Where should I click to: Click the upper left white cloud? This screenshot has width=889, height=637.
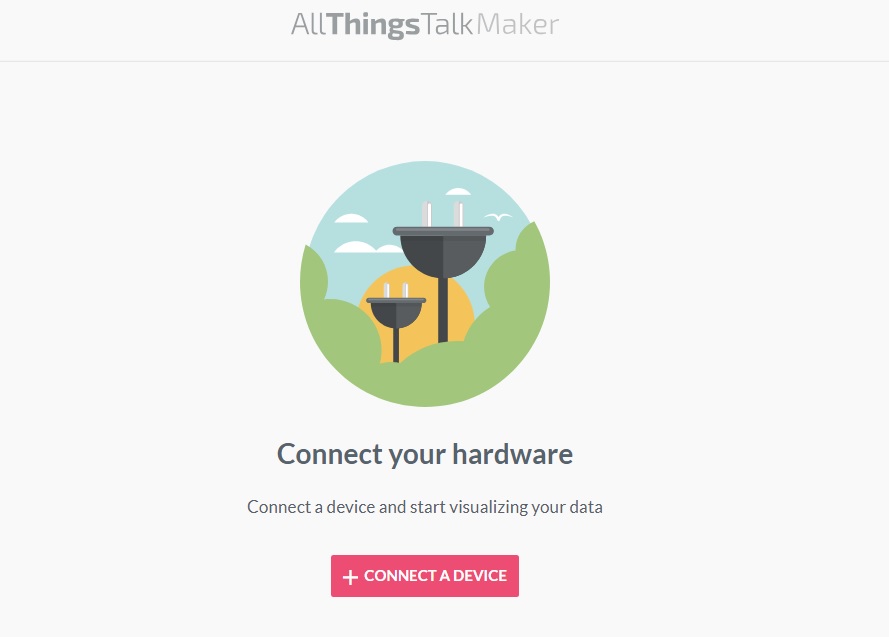[351, 218]
